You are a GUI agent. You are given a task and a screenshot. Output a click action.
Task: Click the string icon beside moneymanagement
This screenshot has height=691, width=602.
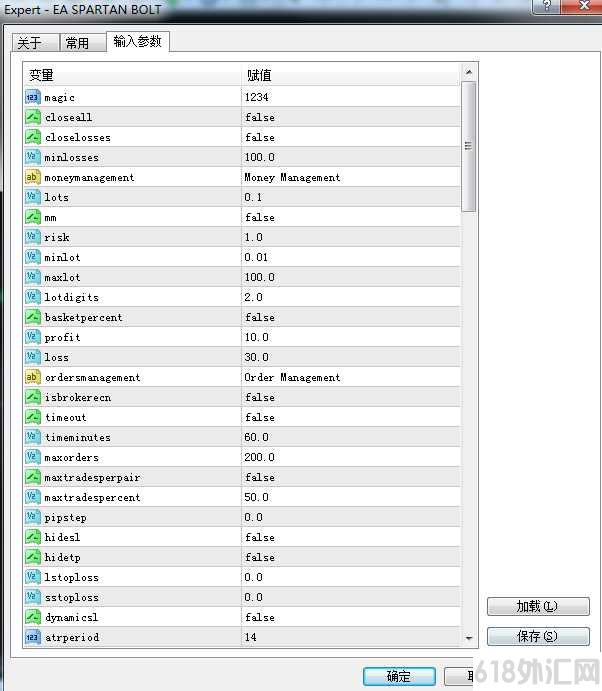click(x=33, y=177)
